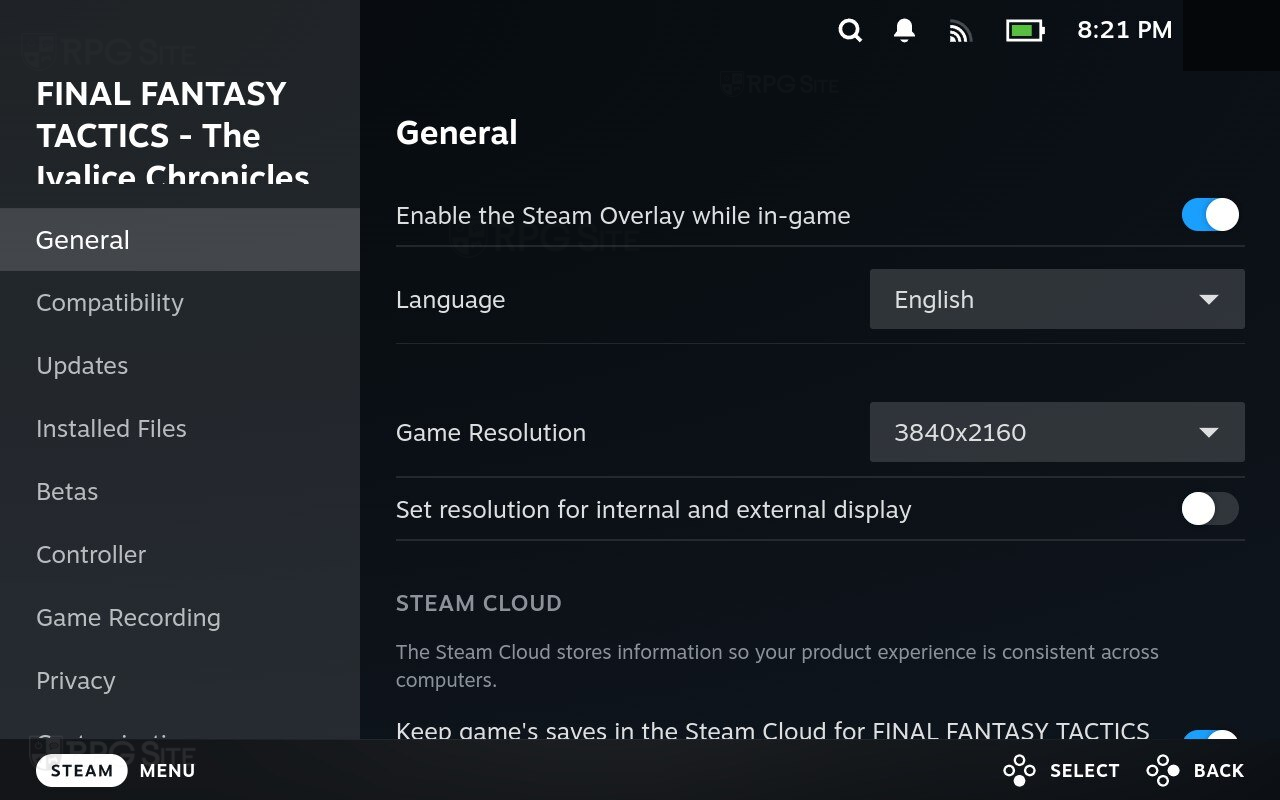Disable the Steam Overlay while in-game toggle
The image size is (1280, 800).
(1210, 215)
